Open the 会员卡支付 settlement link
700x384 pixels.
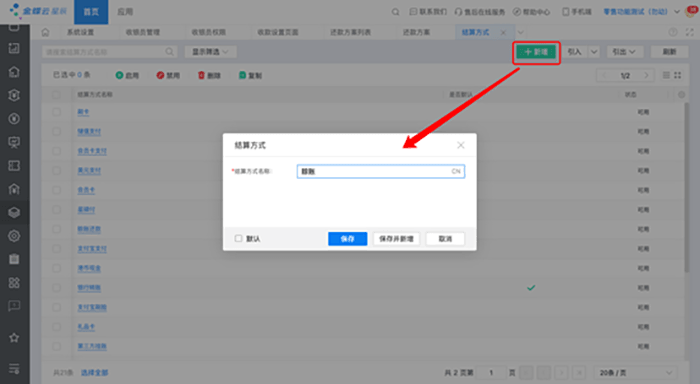point(92,151)
